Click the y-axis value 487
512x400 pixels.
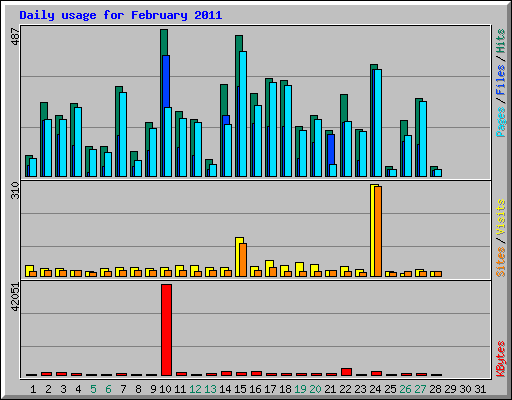pos(15,36)
